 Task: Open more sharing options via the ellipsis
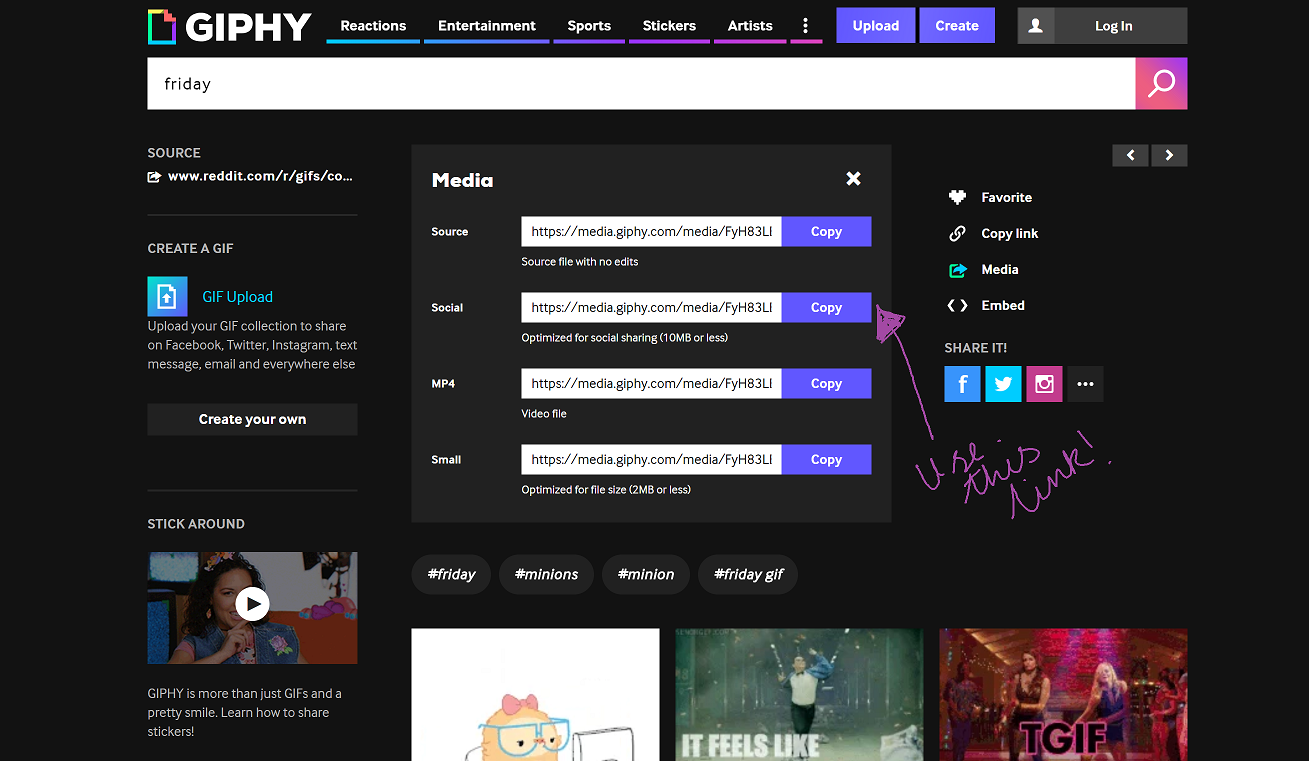coord(1085,383)
